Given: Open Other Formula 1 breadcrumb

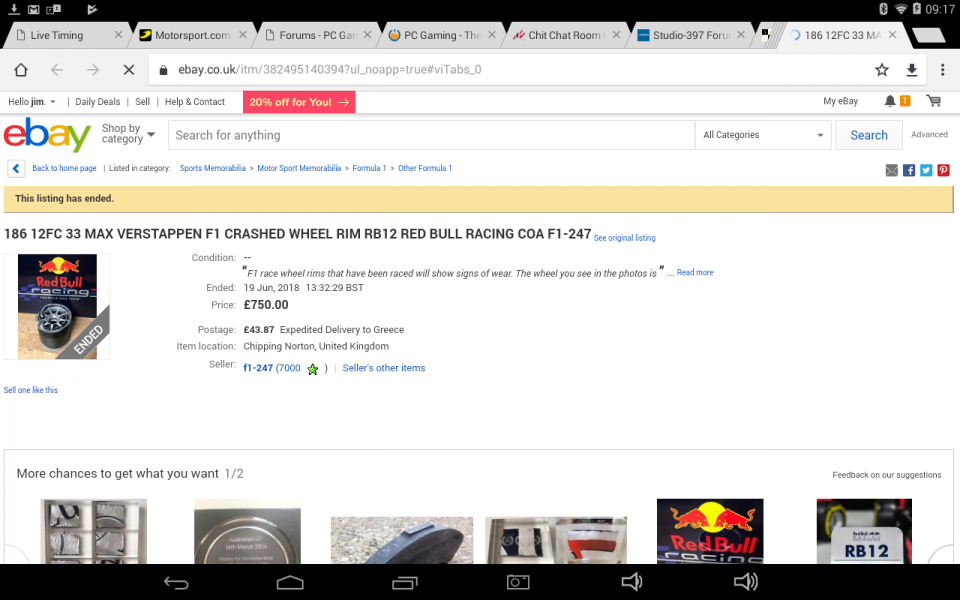Looking at the screenshot, I should 425,168.
